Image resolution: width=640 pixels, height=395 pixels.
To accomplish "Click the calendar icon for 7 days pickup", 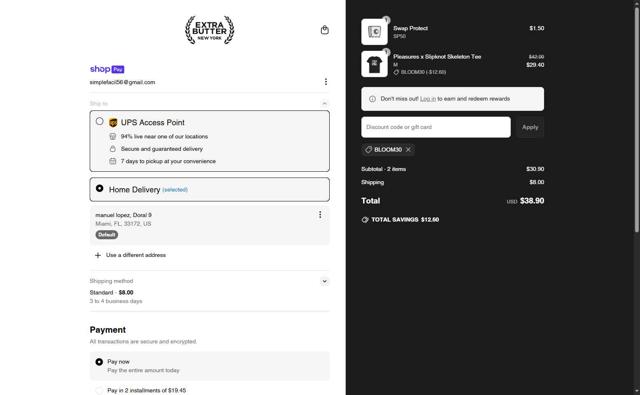I will 113,161.
